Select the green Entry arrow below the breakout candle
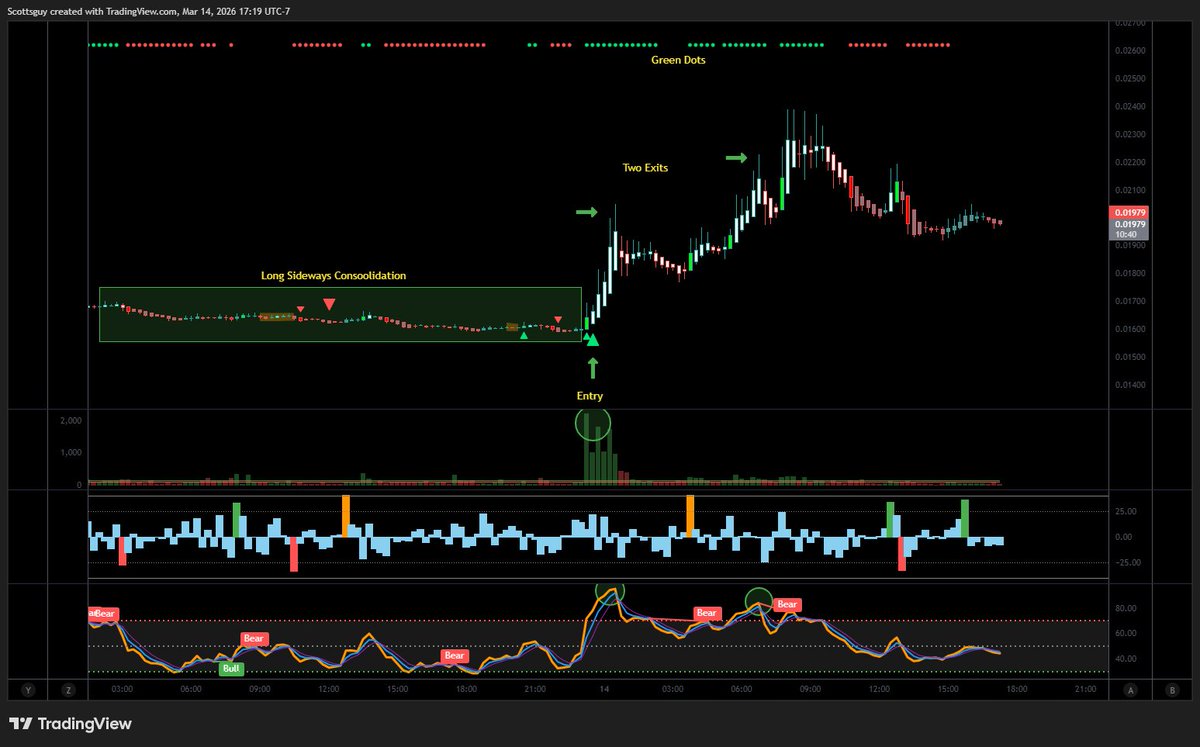This screenshot has height=747, width=1200. click(591, 368)
